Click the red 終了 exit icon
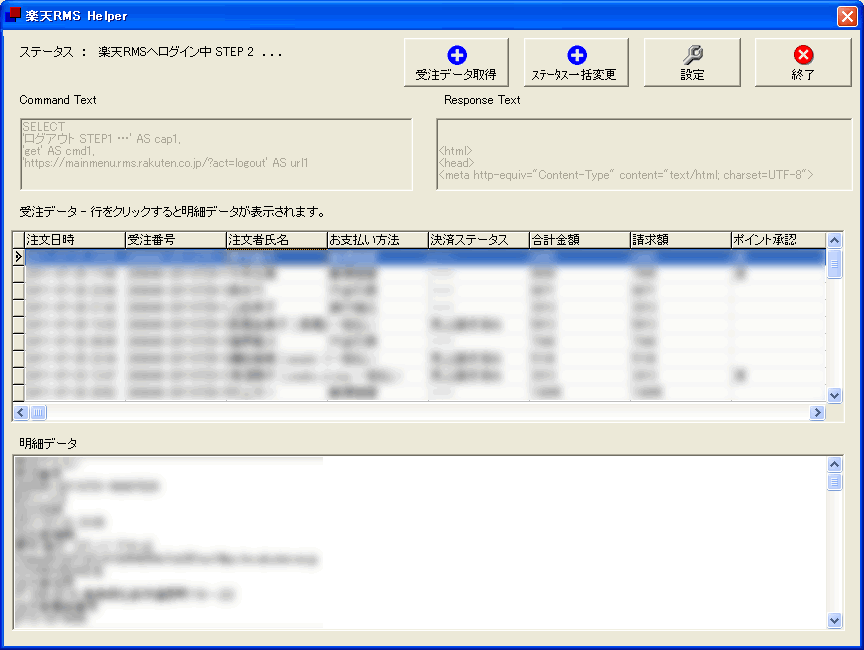 pyautogui.click(x=803, y=56)
